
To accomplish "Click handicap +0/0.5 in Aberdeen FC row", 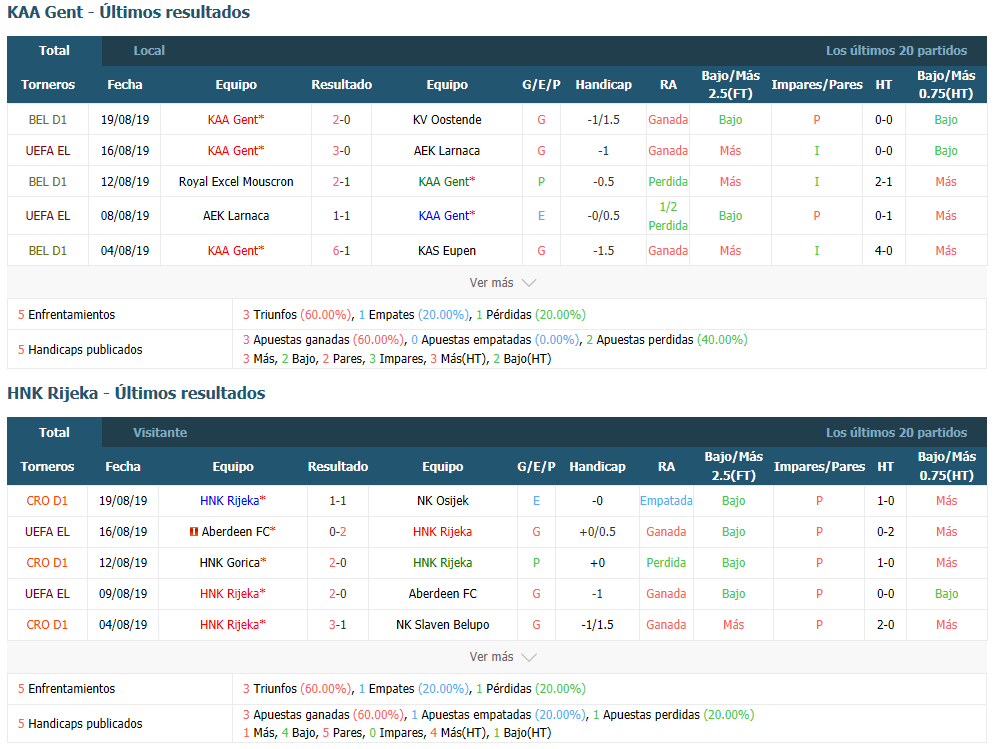I will 597,532.
